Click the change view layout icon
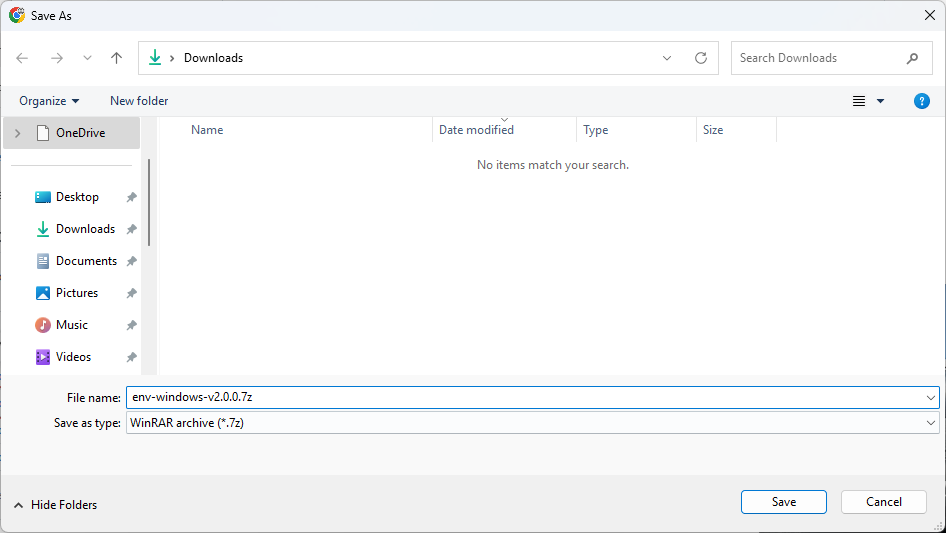 pyautogui.click(x=859, y=101)
